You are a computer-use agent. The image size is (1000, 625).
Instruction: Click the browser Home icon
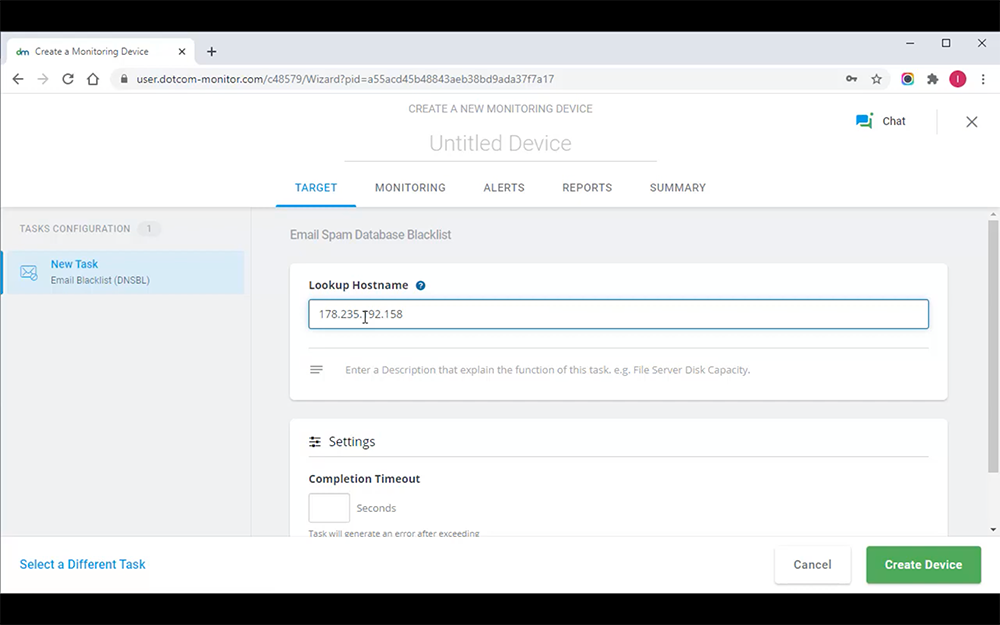point(90,78)
